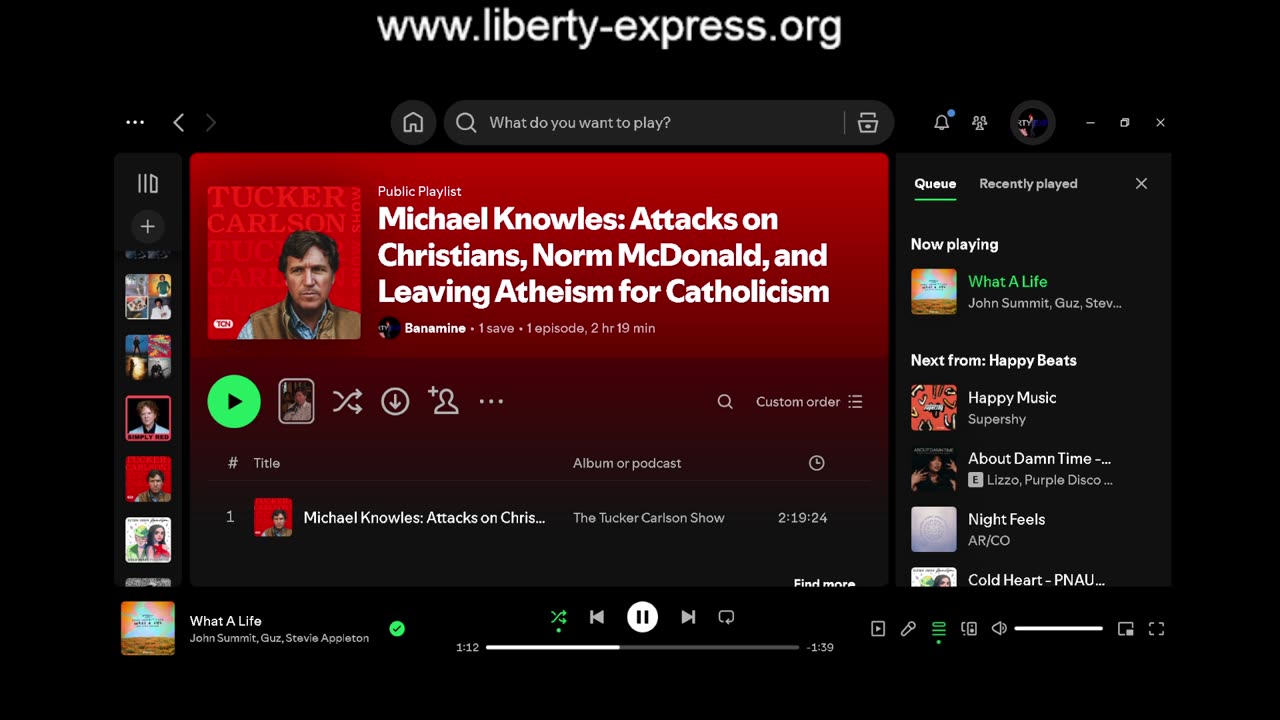Open the playlist cover image
This screenshot has width=1280, height=720.
pyautogui.click(x=284, y=263)
